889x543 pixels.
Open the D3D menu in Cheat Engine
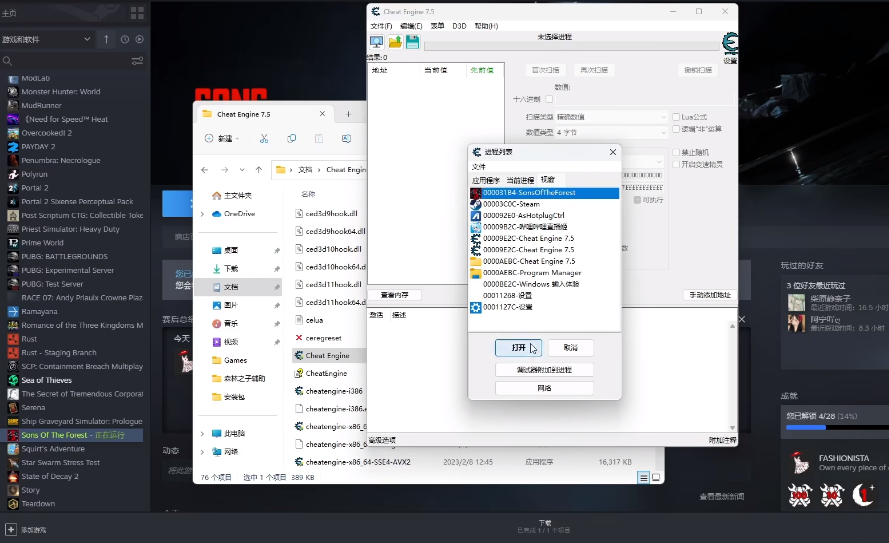pyautogui.click(x=459, y=26)
